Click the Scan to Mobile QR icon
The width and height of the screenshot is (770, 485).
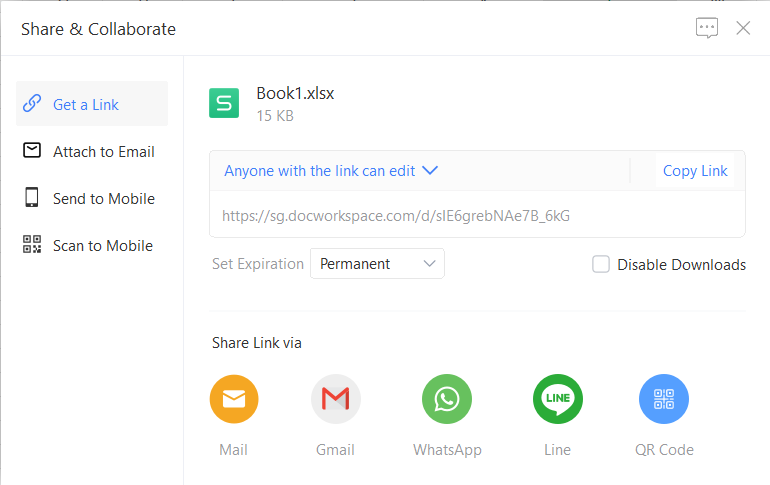33,245
